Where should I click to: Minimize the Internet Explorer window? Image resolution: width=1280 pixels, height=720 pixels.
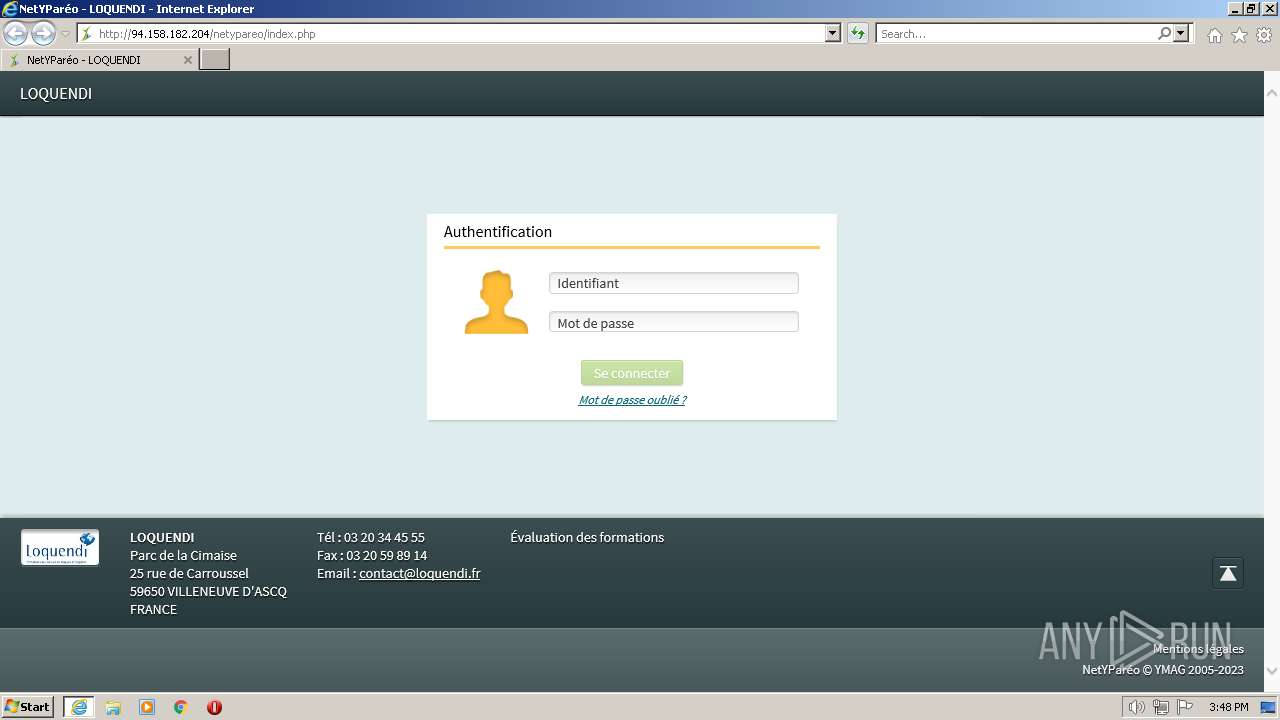(x=1234, y=8)
